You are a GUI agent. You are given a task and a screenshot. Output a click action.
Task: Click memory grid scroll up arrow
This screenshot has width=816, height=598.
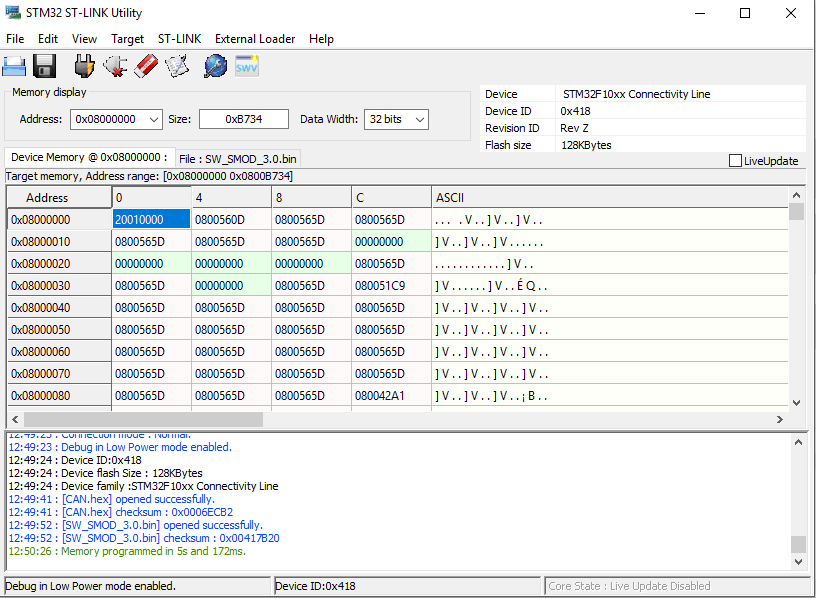click(x=796, y=195)
